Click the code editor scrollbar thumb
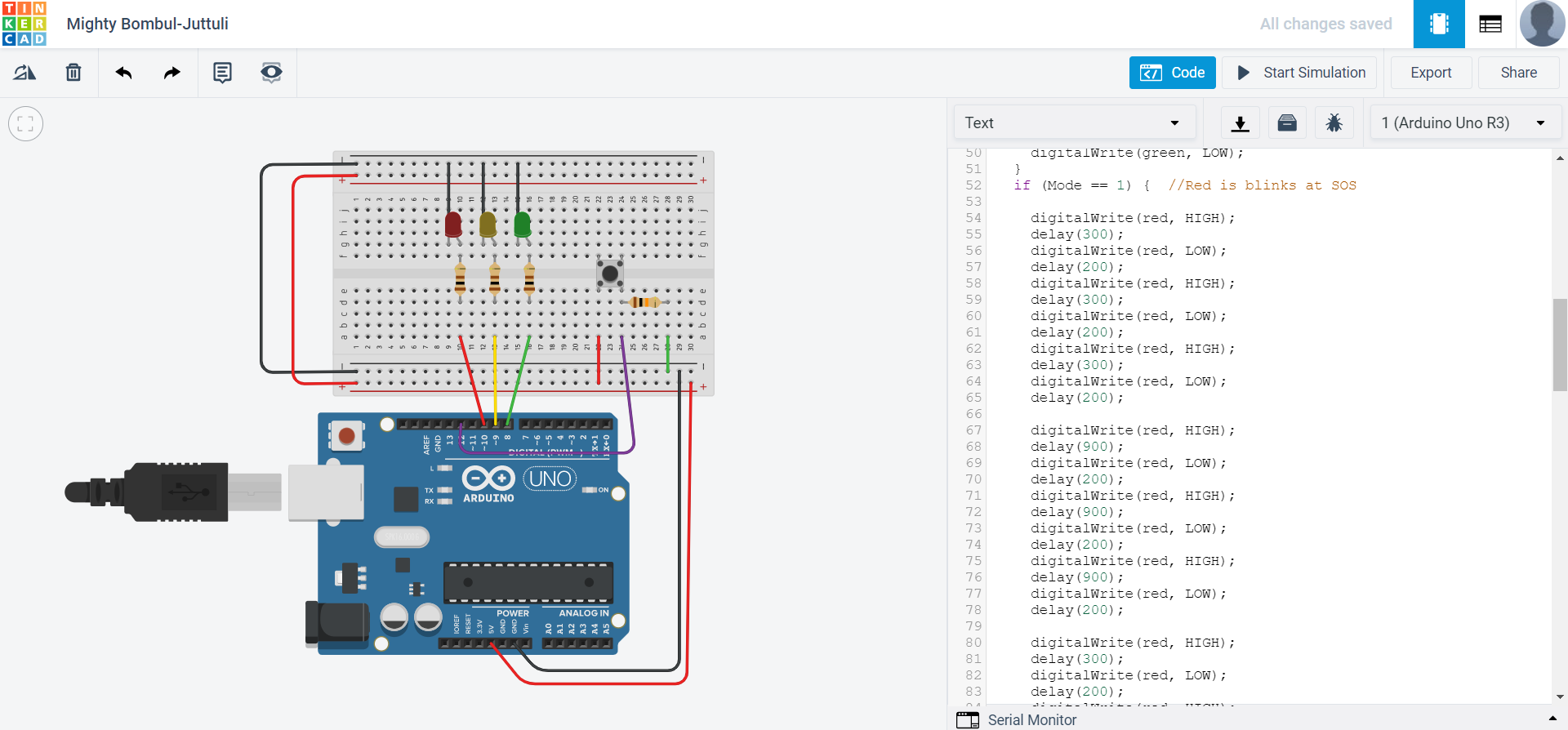Image resolution: width=1568 pixels, height=730 pixels. pyautogui.click(x=1560, y=345)
